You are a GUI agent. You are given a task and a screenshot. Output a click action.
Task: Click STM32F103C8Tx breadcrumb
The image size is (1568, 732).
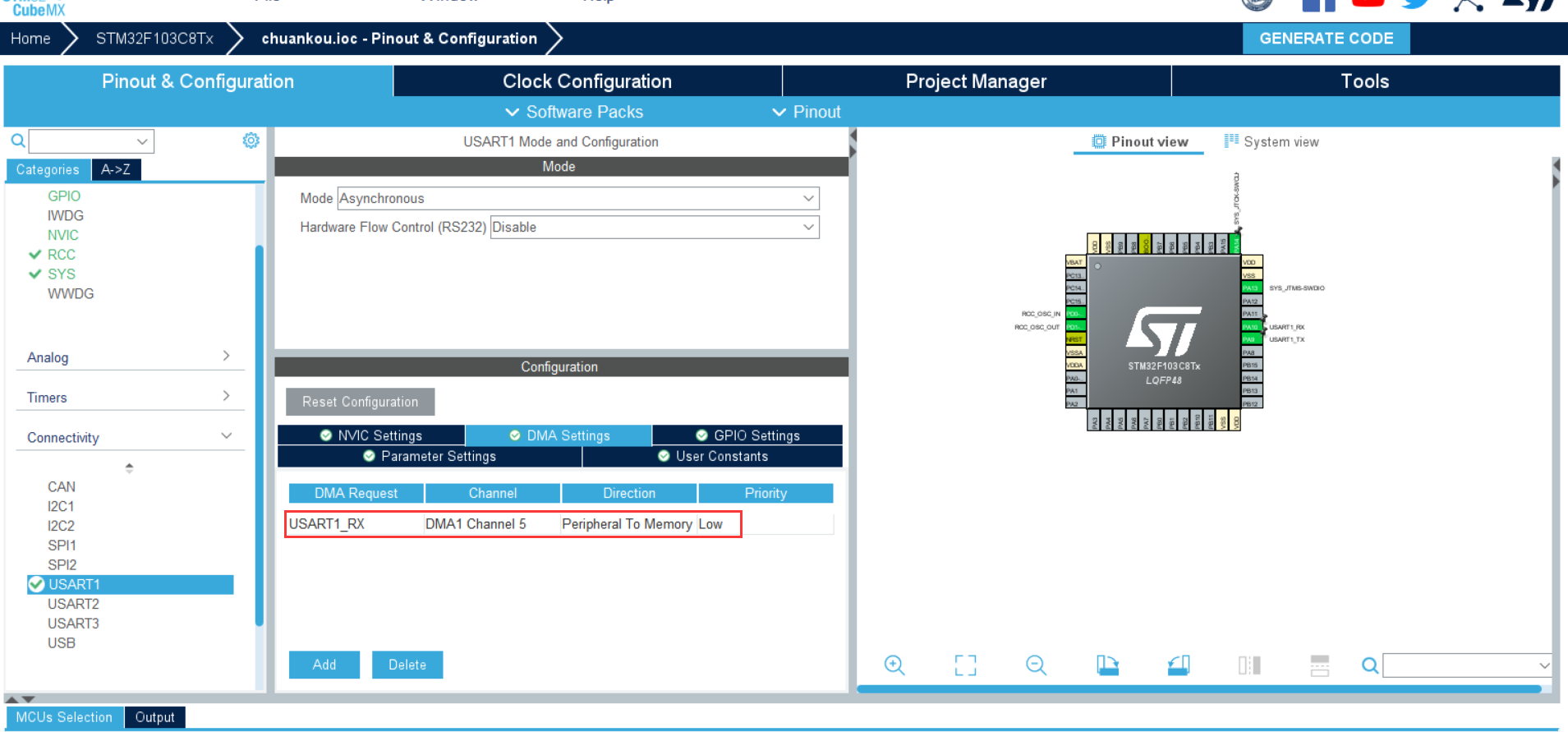point(154,39)
